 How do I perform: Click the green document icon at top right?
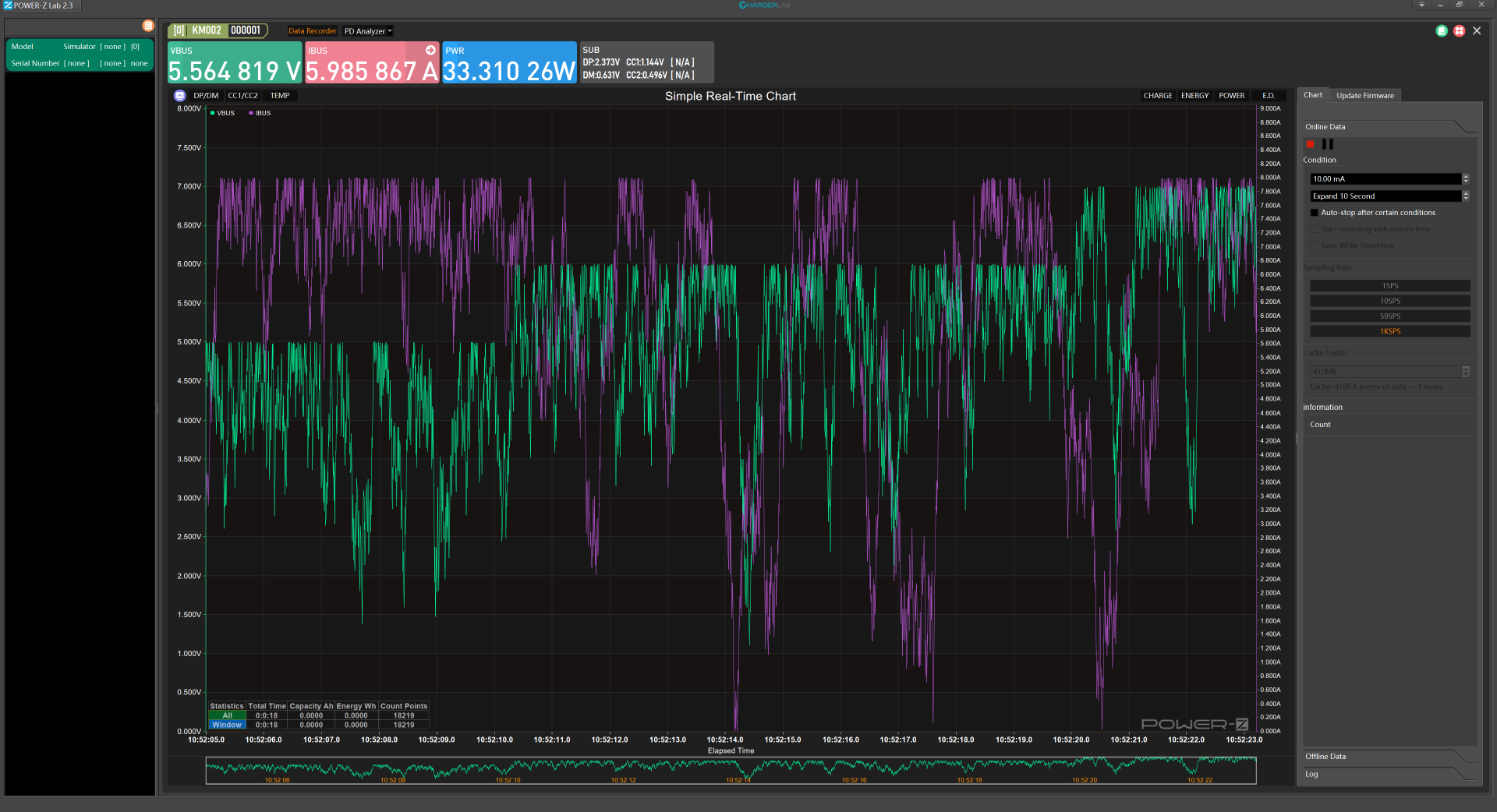[x=1442, y=31]
